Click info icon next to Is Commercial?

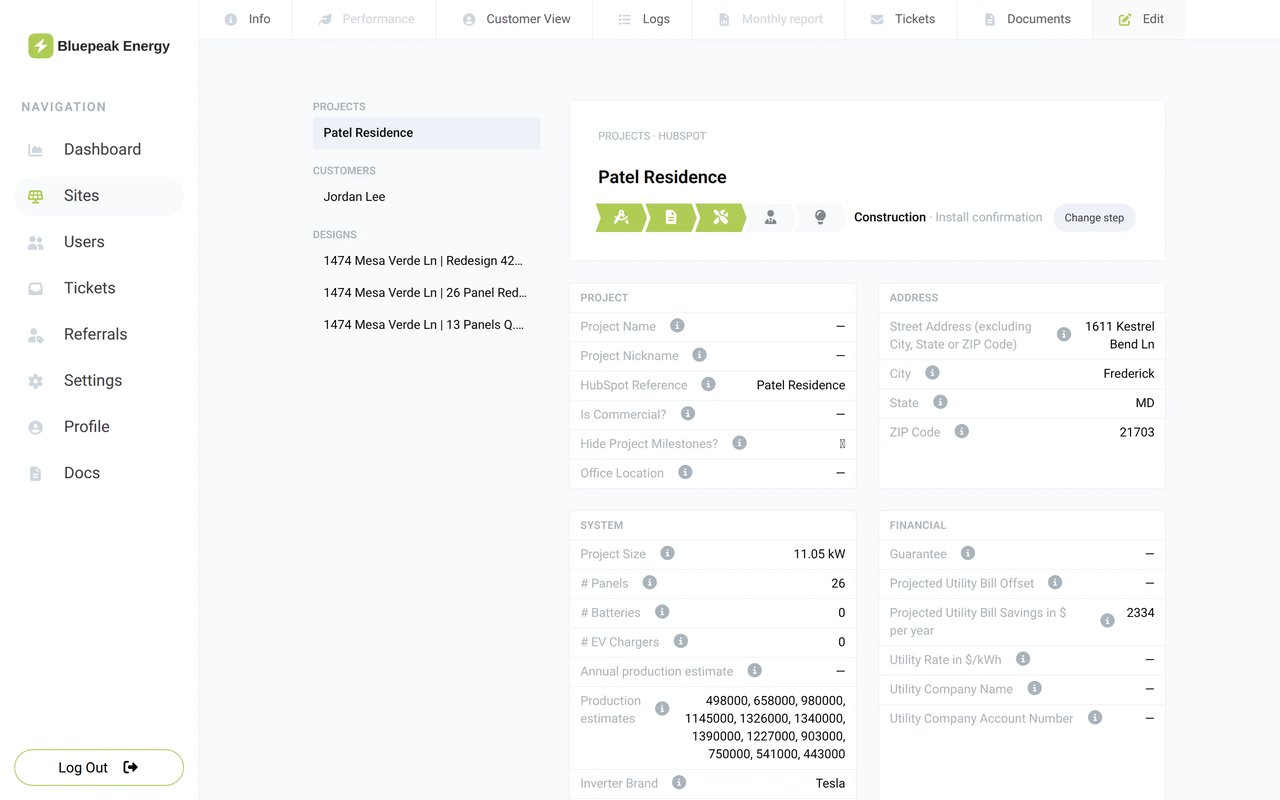click(687, 413)
